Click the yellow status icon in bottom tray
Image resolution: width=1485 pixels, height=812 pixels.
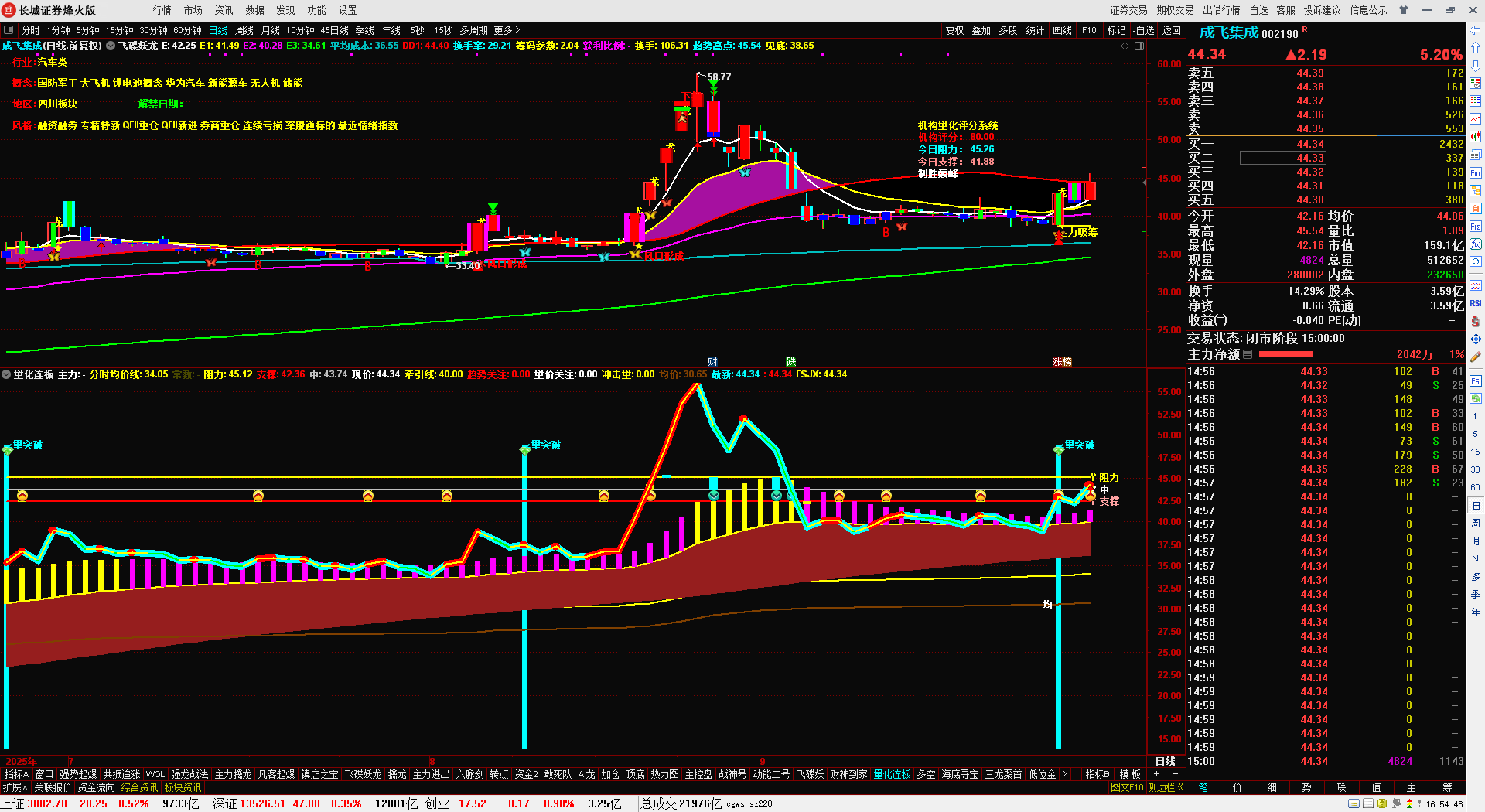1382,804
